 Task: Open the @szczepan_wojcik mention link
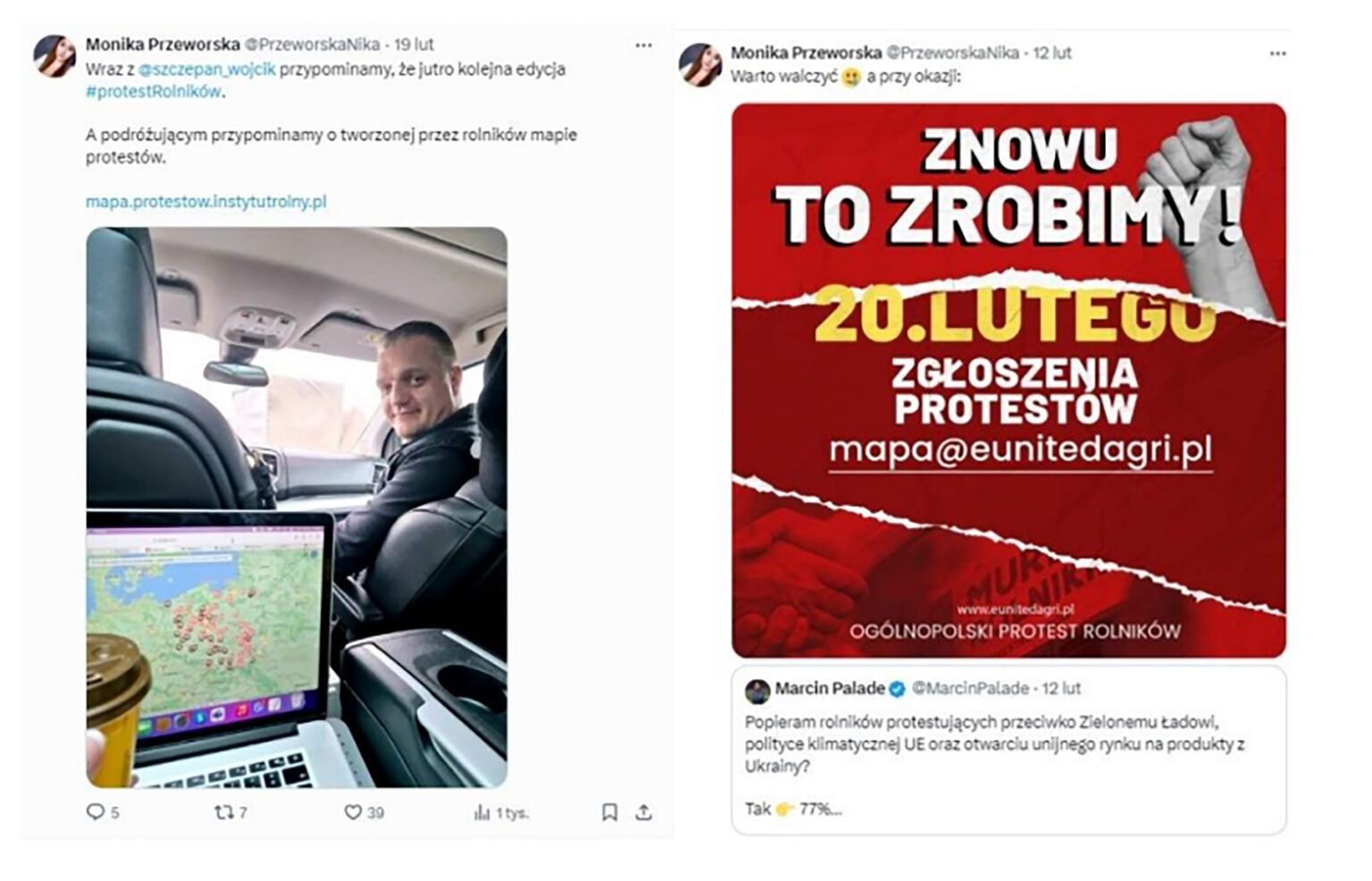(207, 69)
